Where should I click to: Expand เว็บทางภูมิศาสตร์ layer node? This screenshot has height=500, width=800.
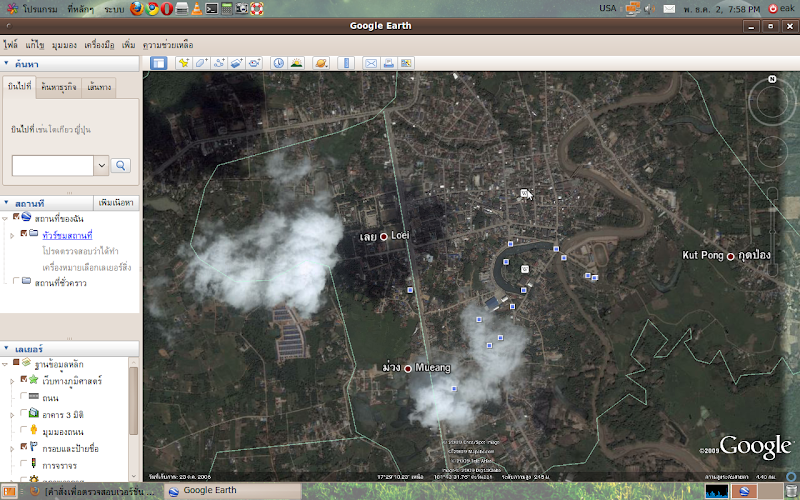[12, 381]
